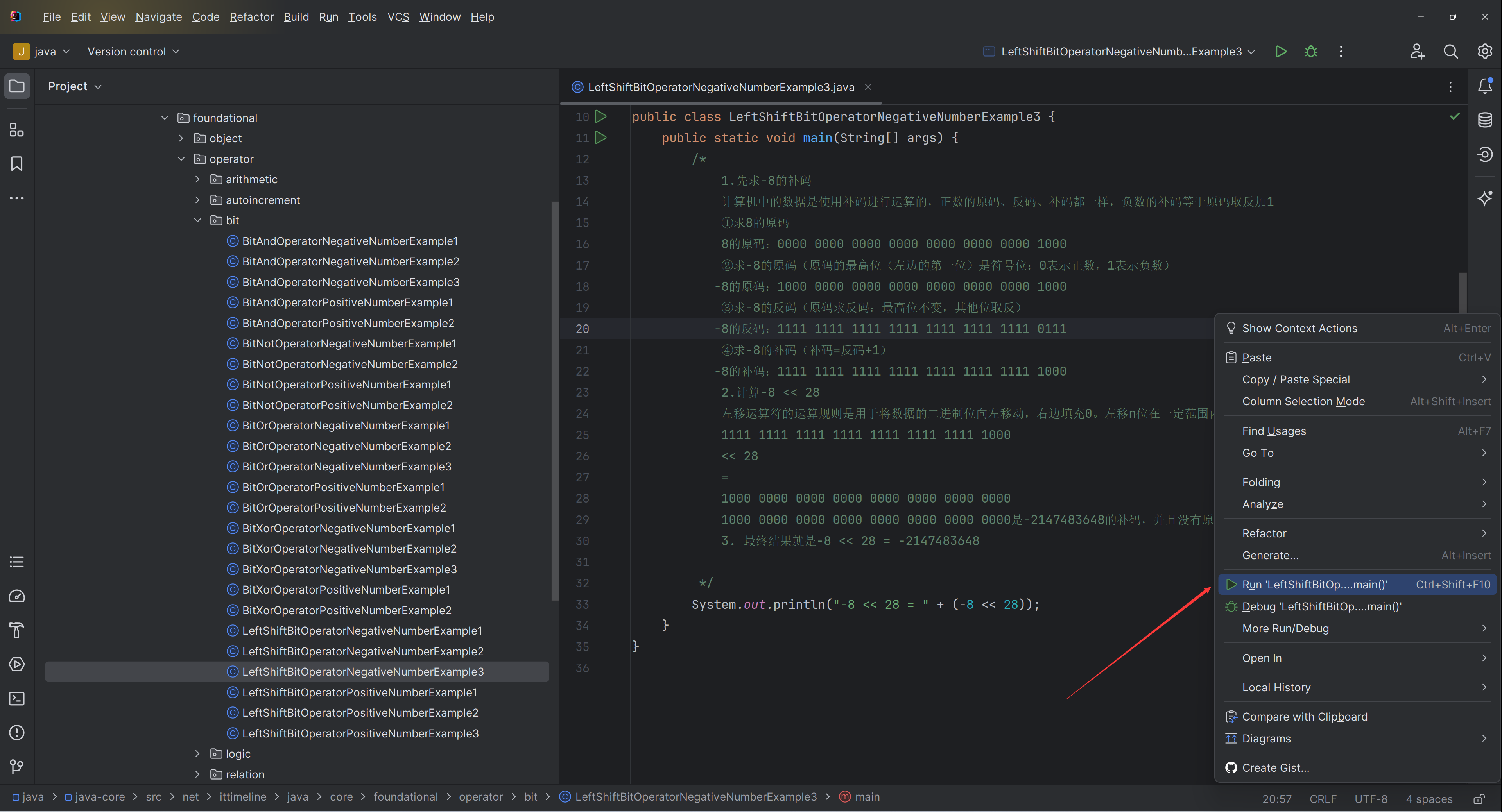
Task: Expand the relation folder
Action: [x=198, y=774]
